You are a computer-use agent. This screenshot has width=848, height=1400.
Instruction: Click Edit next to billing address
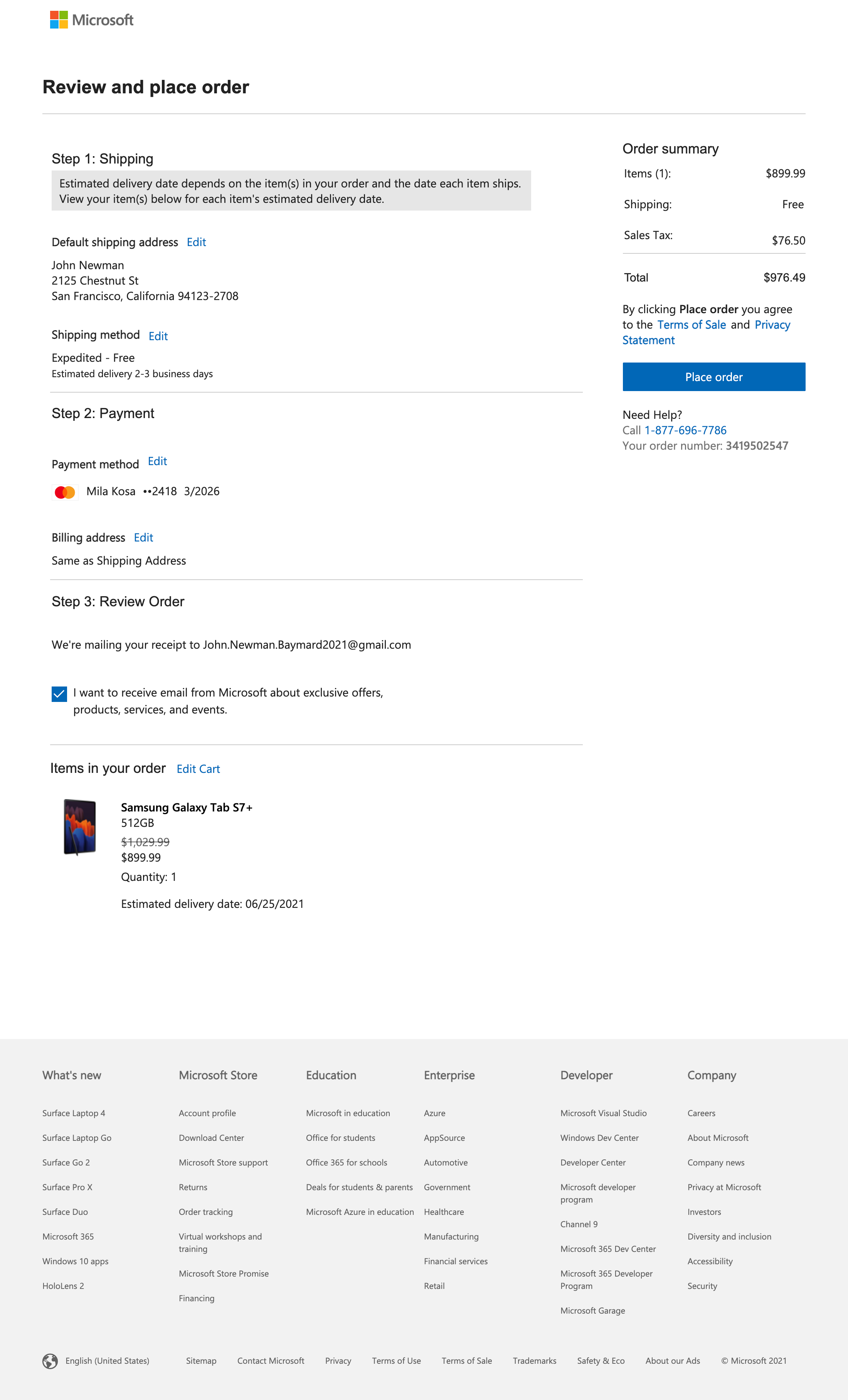point(143,538)
